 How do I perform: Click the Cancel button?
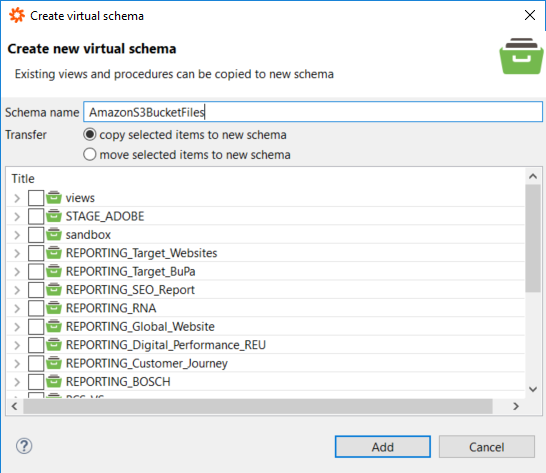(486, 447)
